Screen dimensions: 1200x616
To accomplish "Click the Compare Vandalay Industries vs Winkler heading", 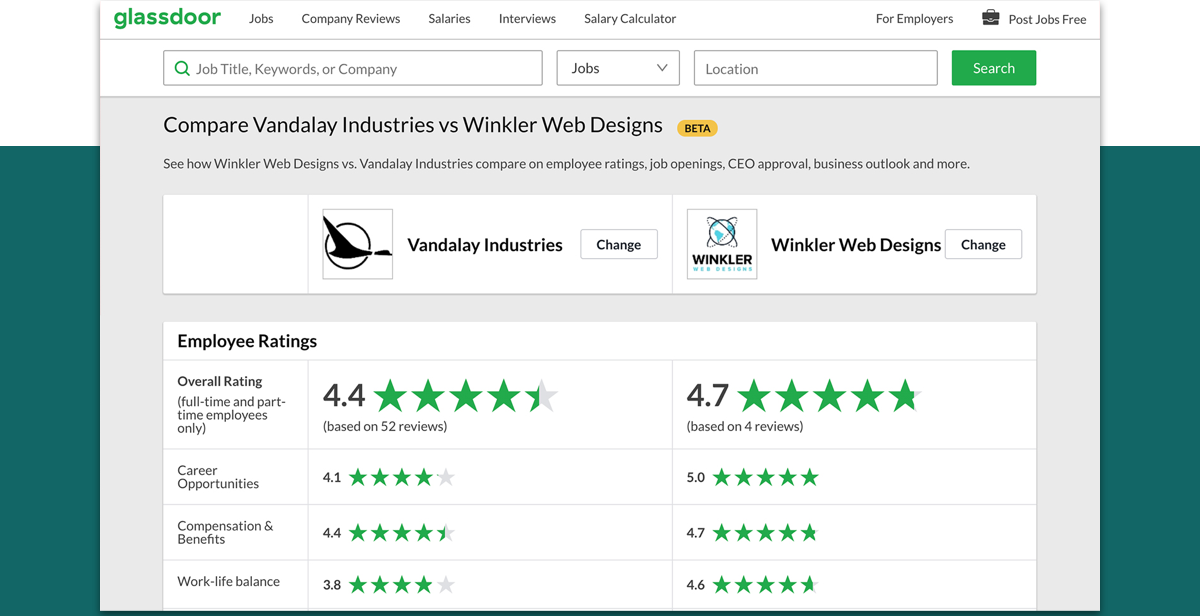I will pos(413,126).
